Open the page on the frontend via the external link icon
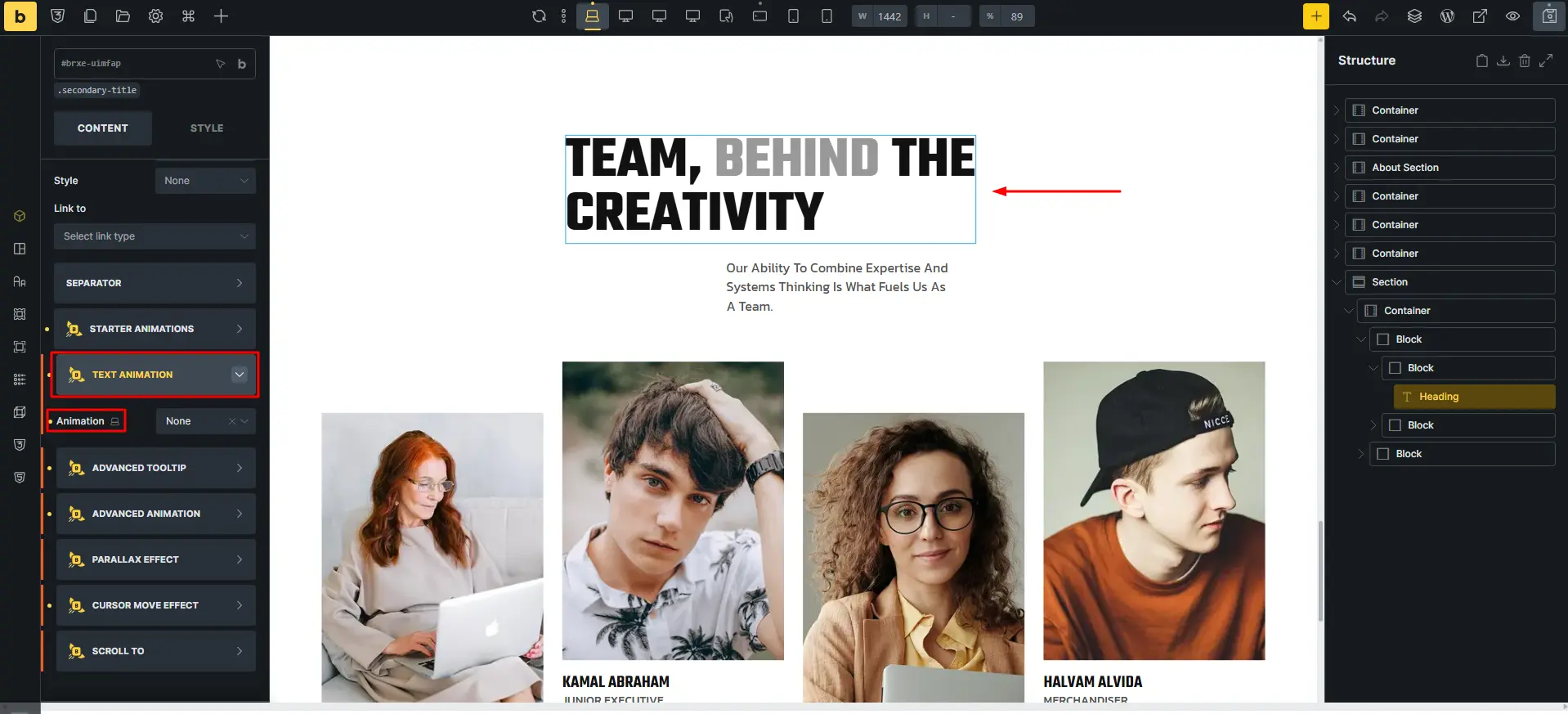 pos(1480,16)
